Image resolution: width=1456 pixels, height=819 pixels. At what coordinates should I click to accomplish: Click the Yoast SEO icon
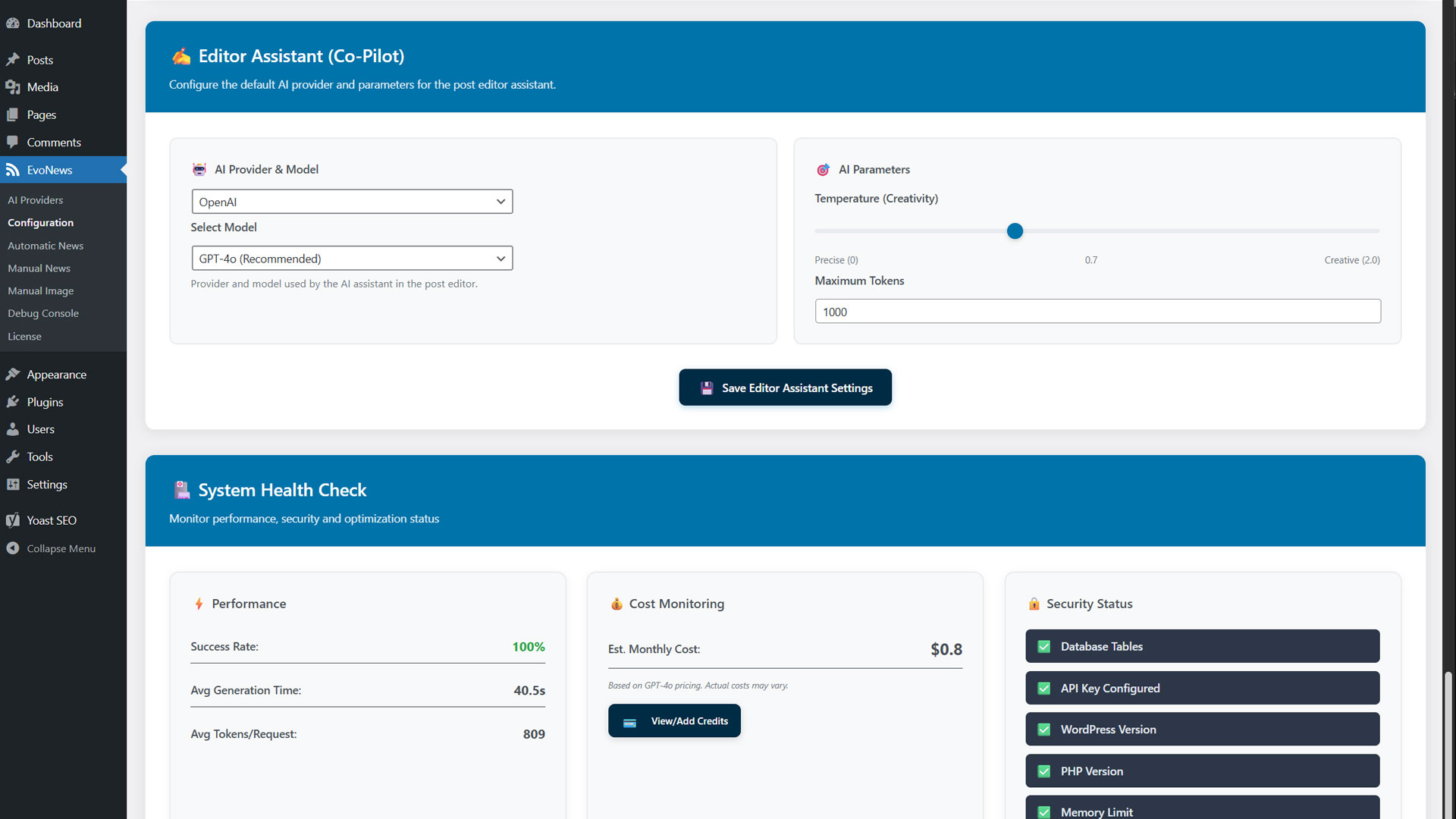[13, 520]
